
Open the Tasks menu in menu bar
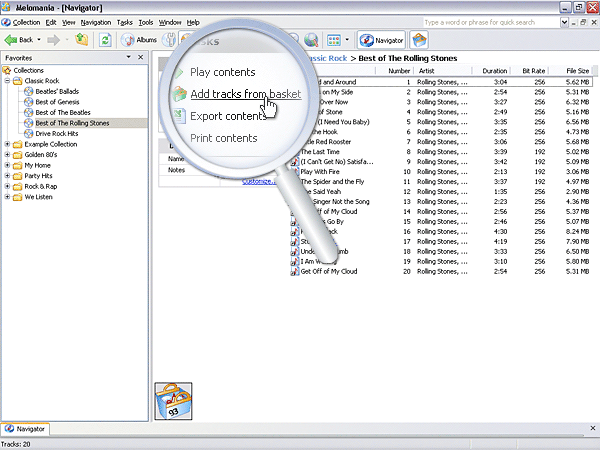tap(124, 23)
